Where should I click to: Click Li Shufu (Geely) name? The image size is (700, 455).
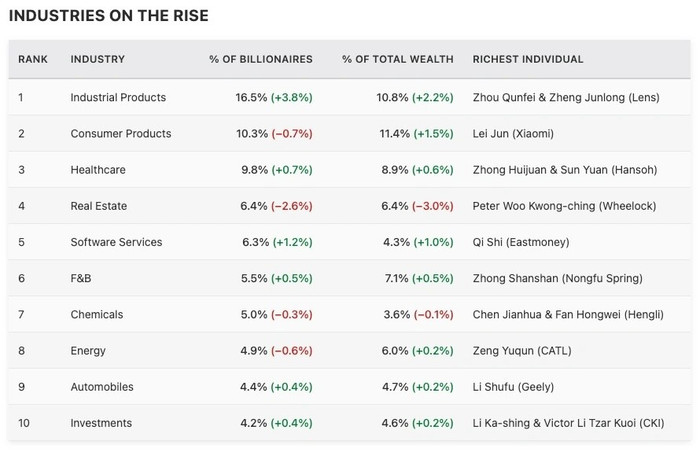coord(512,387)
